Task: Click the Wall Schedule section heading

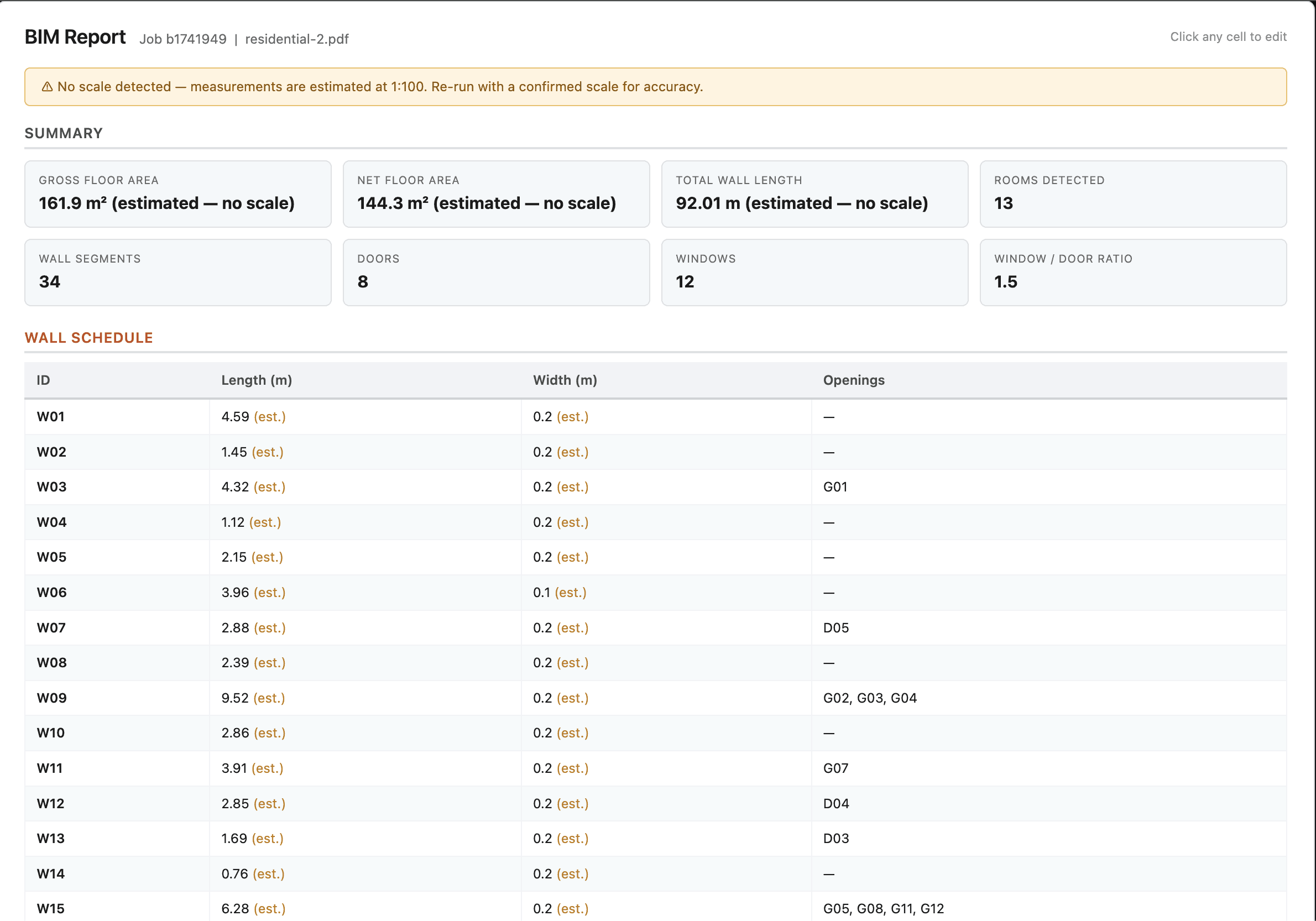Action: click(88, 338)
